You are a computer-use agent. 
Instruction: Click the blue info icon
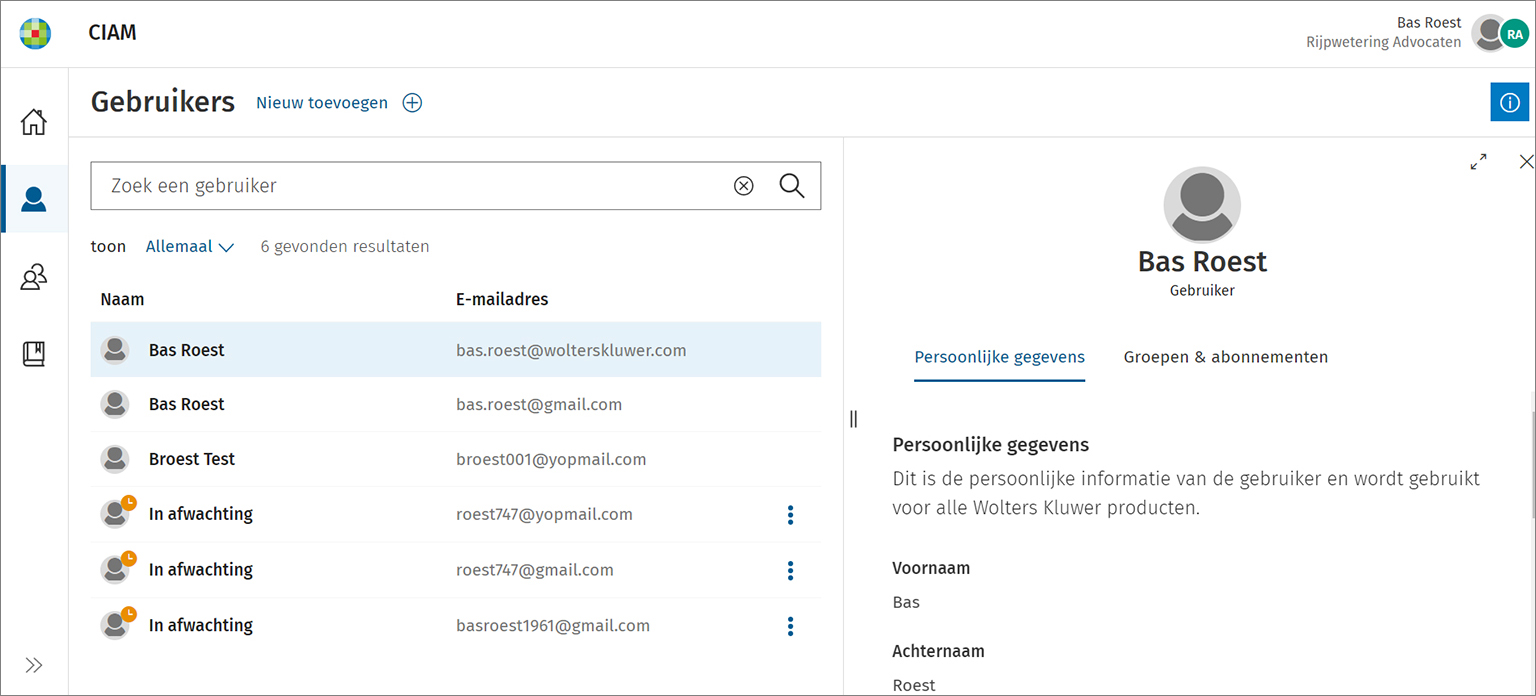tap(1509, 102)
